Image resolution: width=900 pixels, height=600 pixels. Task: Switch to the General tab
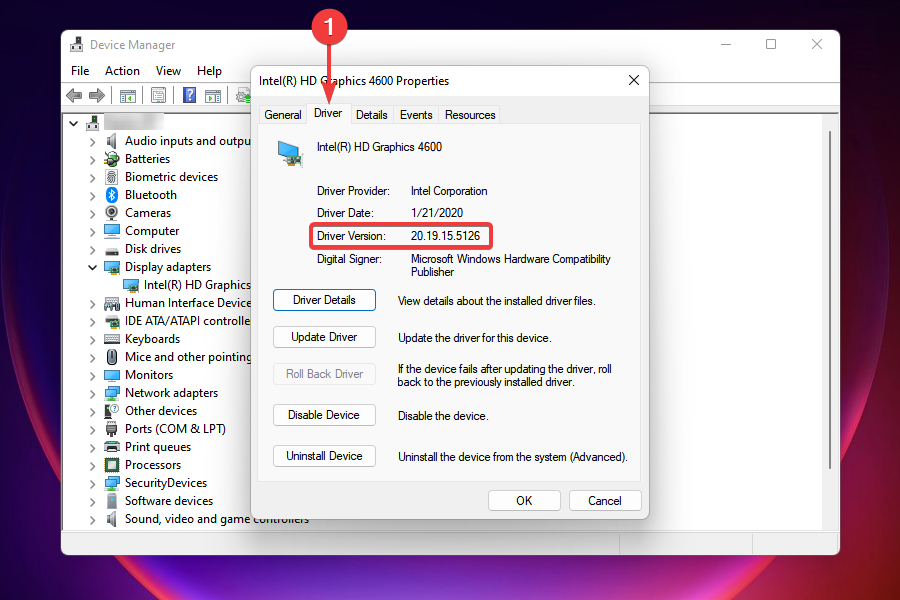[x=282, y=115]
